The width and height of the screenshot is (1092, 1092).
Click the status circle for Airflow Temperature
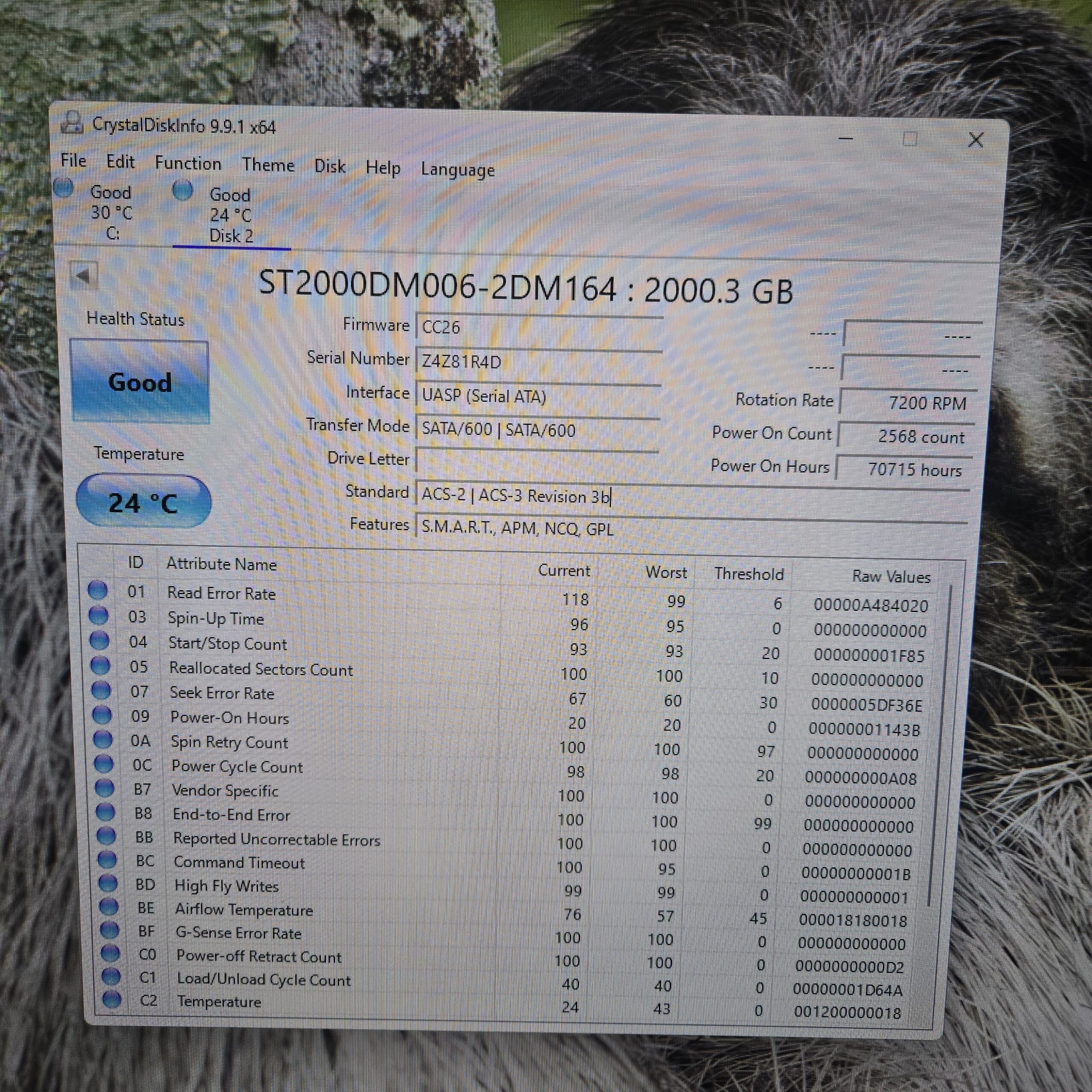[108, 906]
